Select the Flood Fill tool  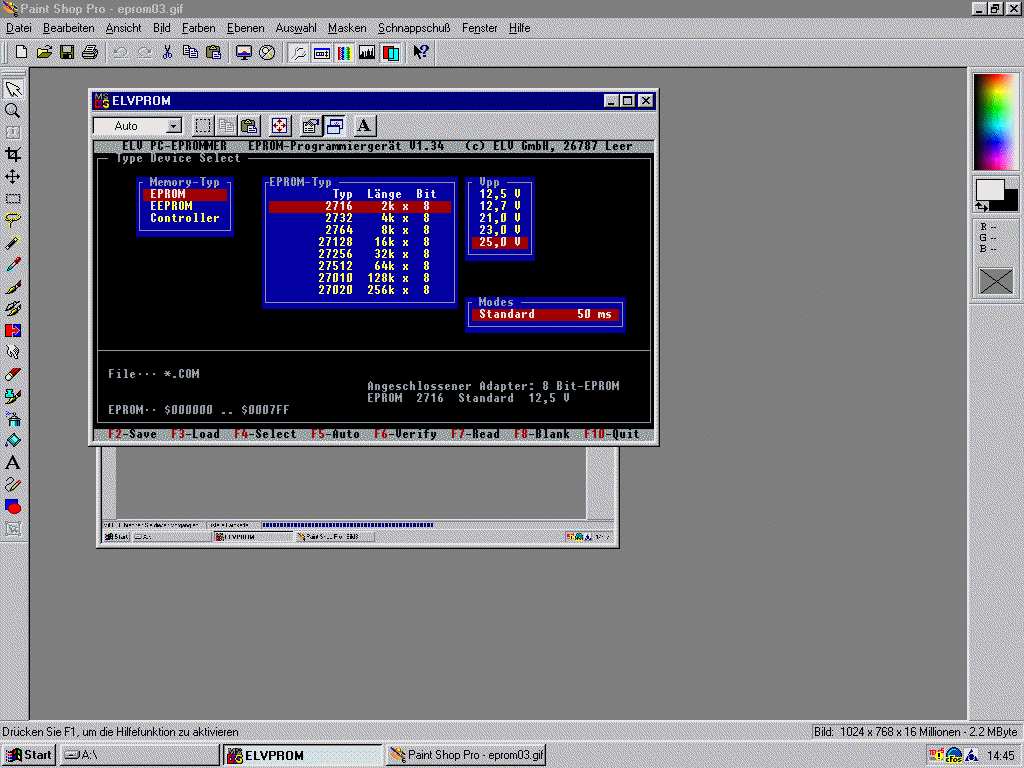click(13, 440)
